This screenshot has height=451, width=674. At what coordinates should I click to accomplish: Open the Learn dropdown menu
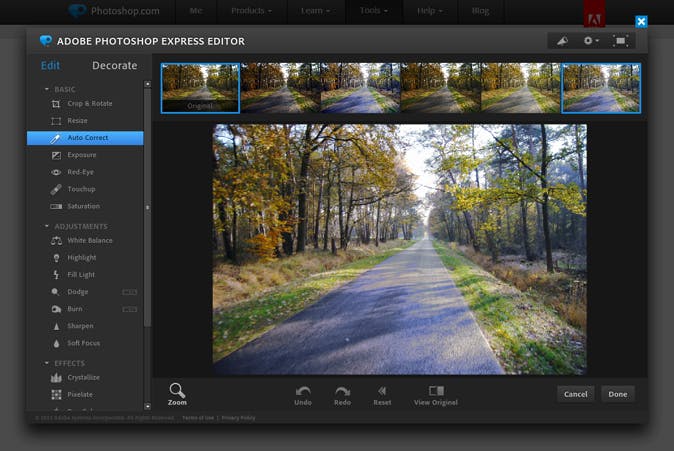tap(316, 11)
